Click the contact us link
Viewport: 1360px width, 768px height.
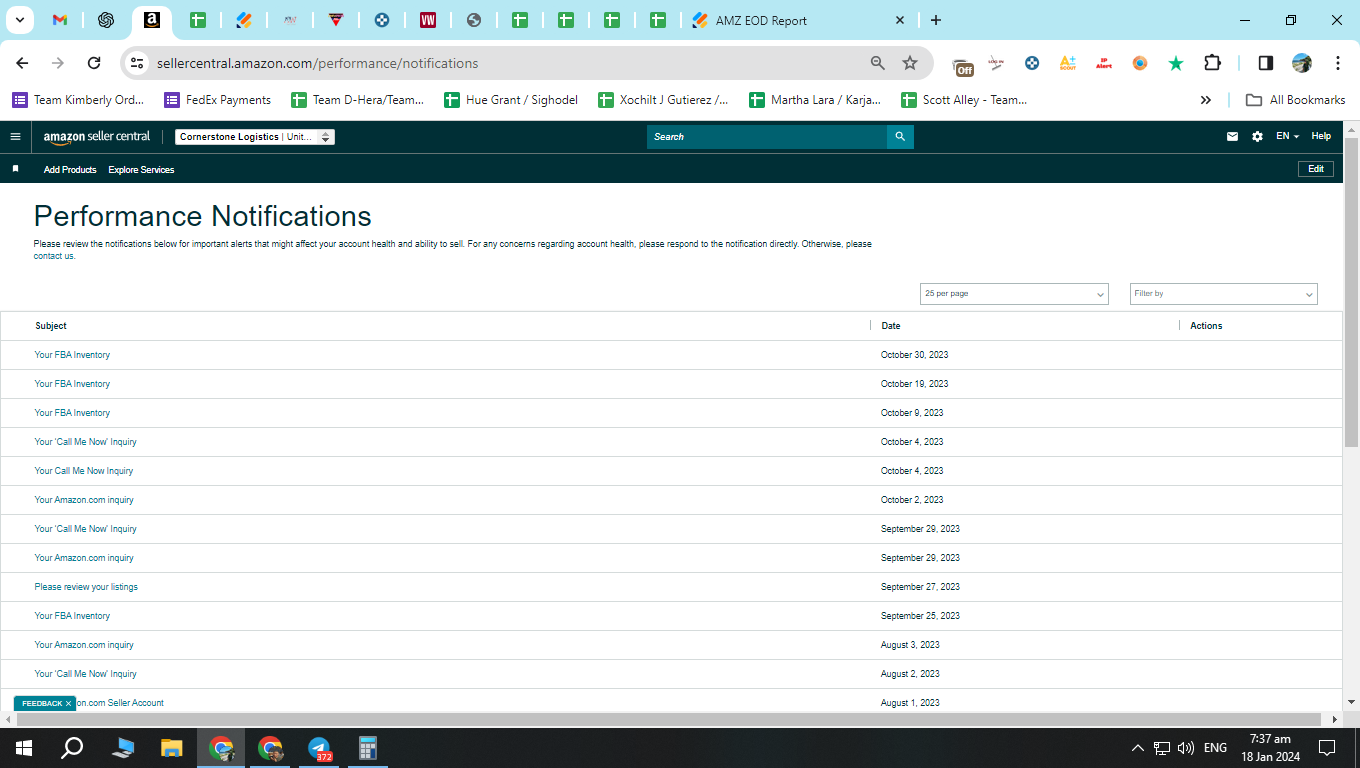click(54, 256)
